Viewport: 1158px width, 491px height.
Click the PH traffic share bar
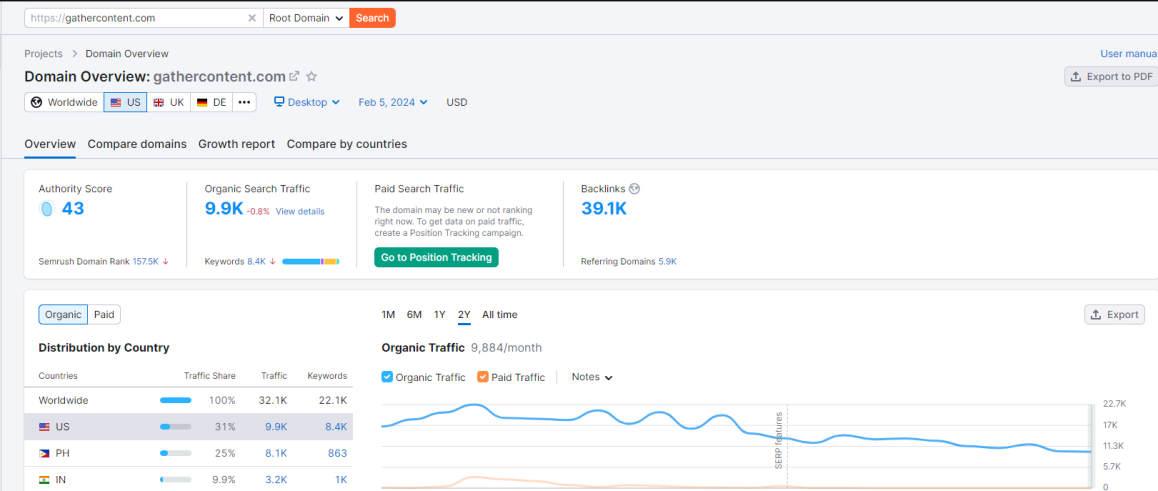coord(176,453)
